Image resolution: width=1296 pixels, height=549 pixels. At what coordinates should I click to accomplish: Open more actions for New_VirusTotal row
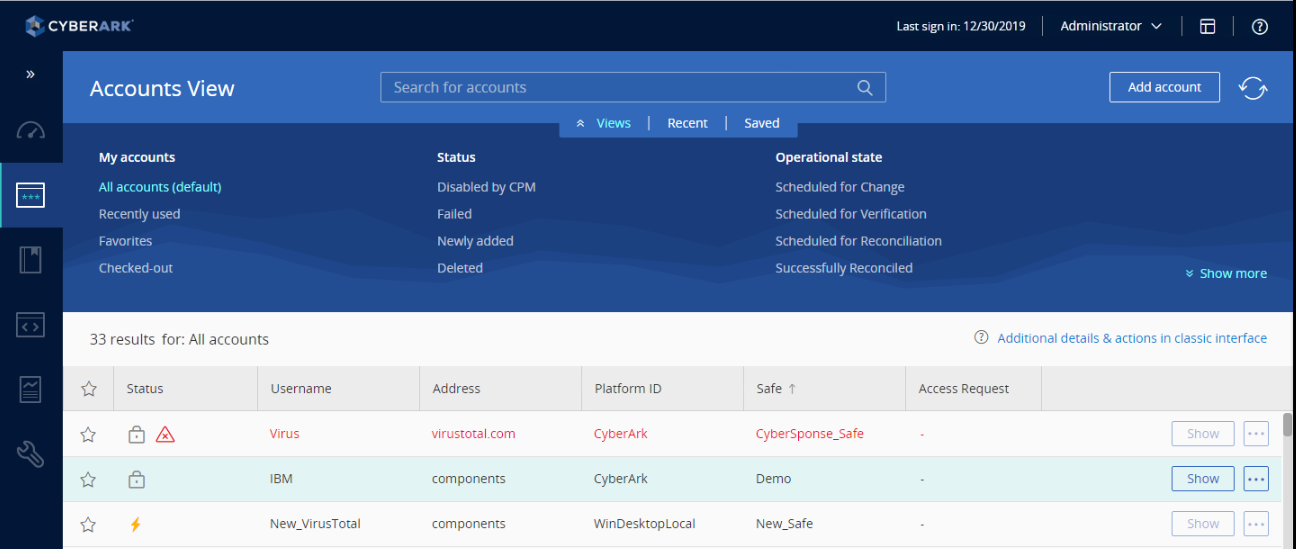(x=1256, y=524)
